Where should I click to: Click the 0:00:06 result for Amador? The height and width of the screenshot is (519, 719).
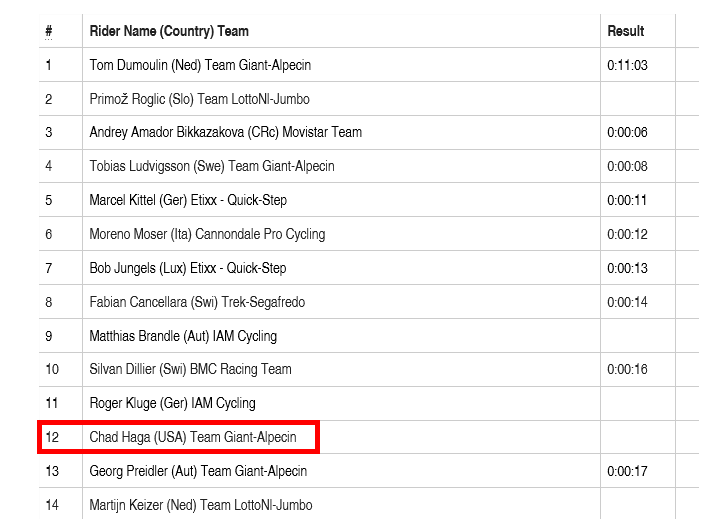click(627, 132)
